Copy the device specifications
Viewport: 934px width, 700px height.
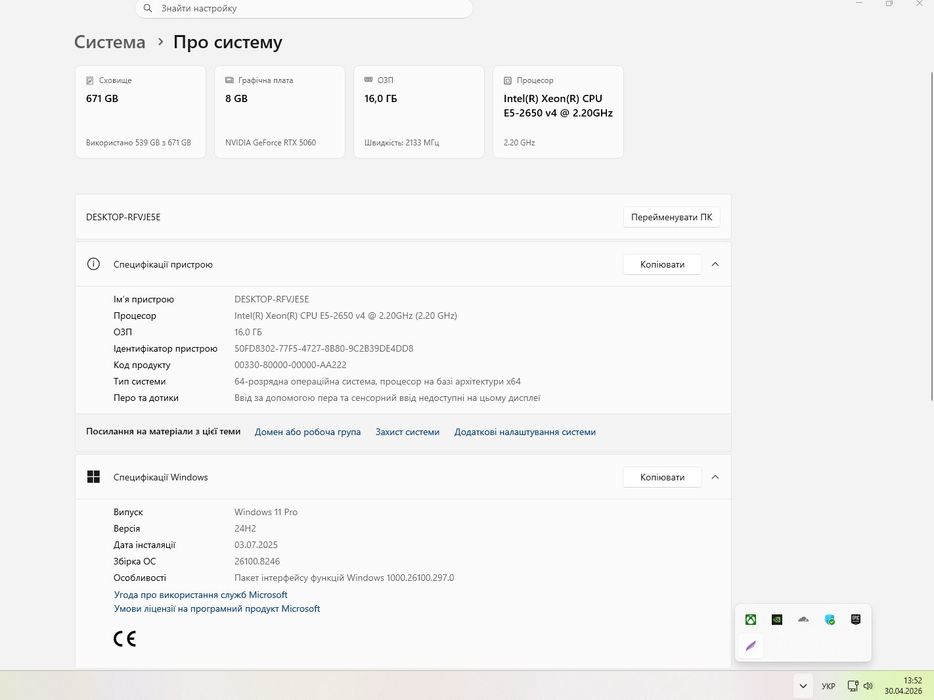pos(662,264)
